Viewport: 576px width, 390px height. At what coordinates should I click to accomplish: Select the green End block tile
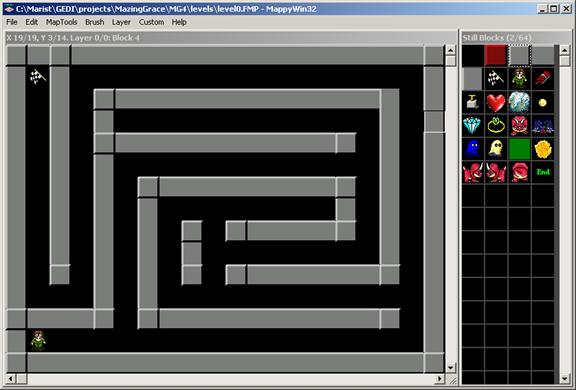point(543,172)
